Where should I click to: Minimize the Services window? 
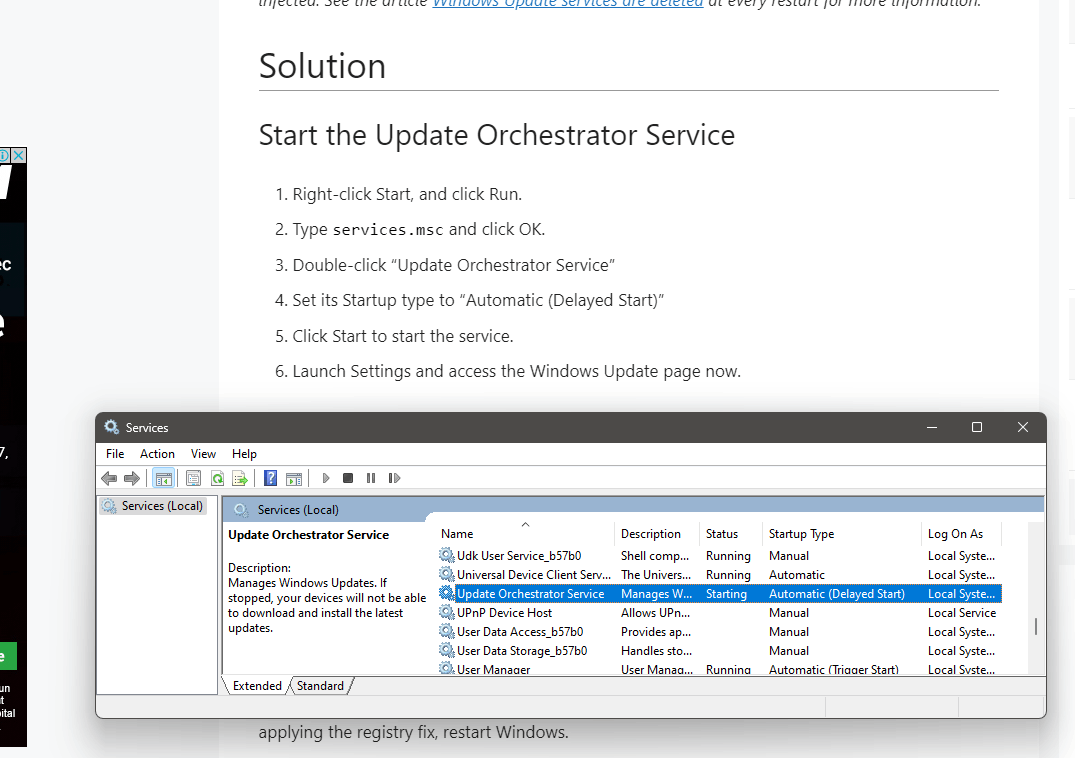932,427
